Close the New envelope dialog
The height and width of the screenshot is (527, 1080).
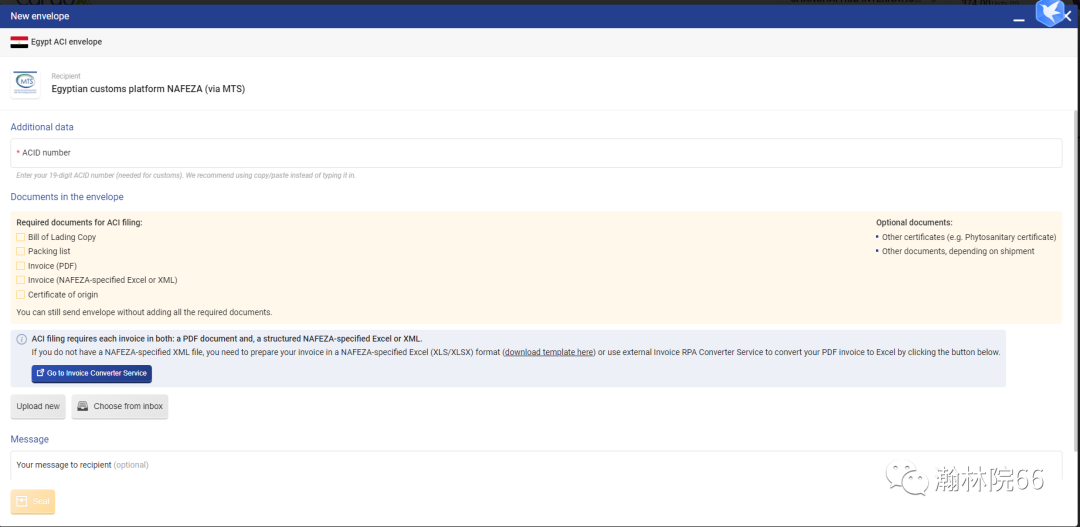coord(1068,17)
